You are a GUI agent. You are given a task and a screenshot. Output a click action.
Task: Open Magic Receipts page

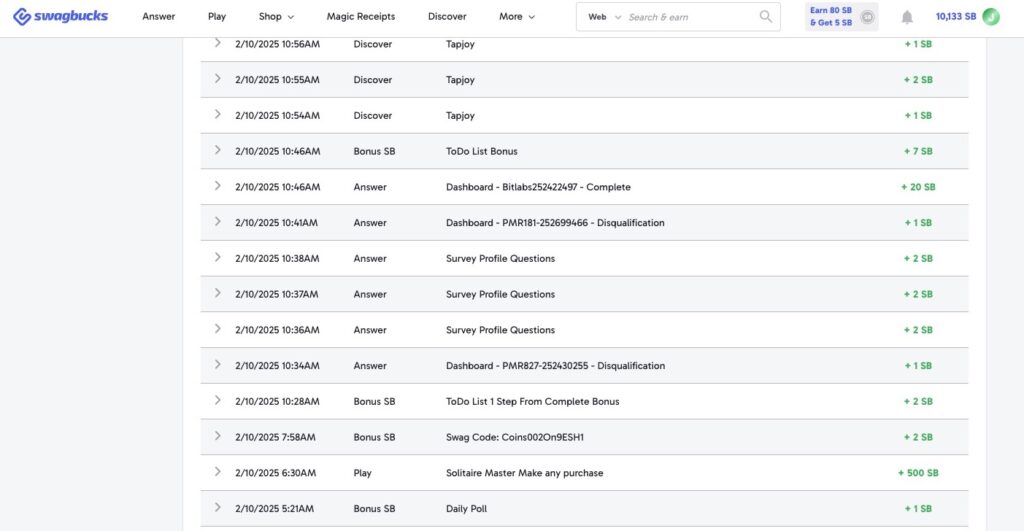360,17
